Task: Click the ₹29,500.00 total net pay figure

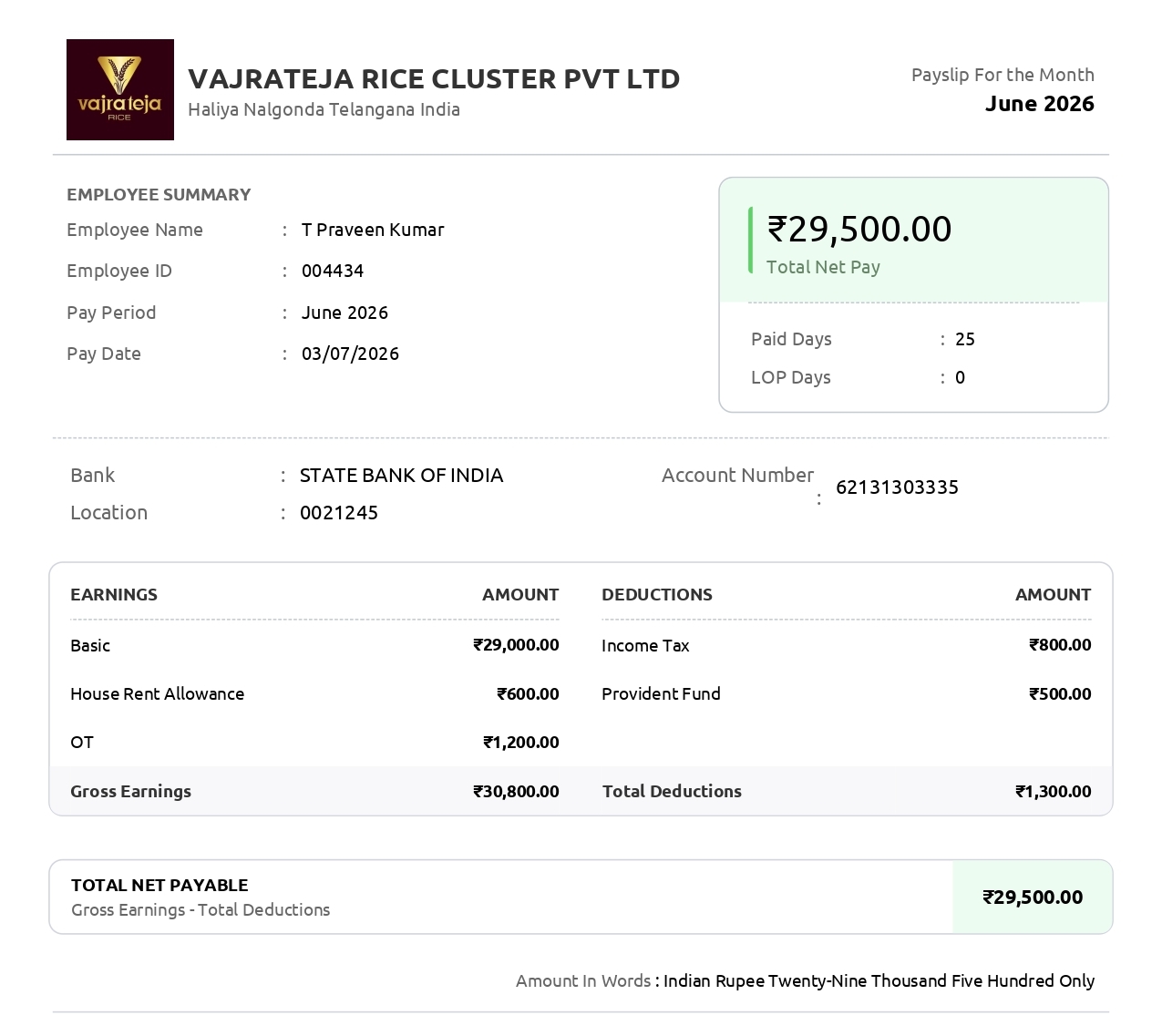Action: (x=859, y=229)
